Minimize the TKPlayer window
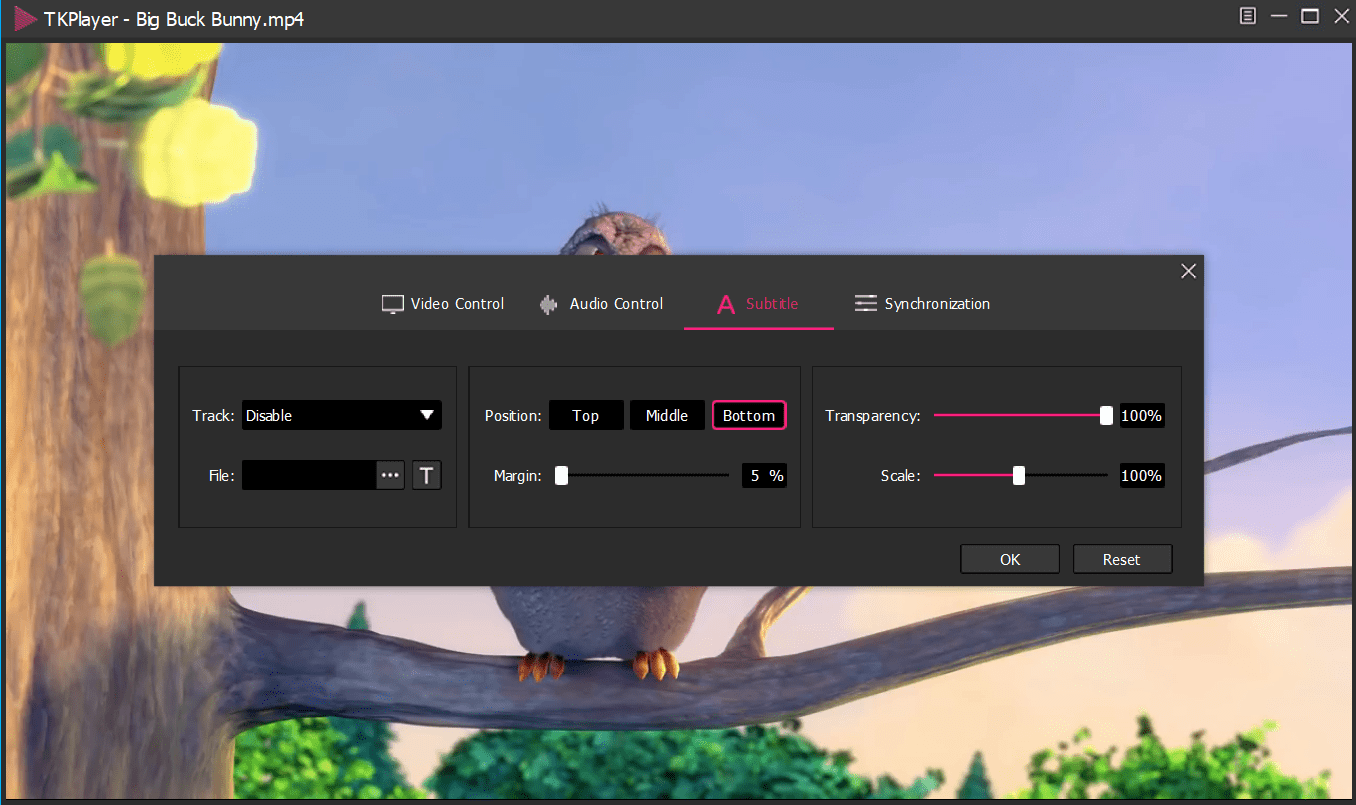Image resolution: width=1356 pixels, height=805 pixels. (1279, 16)
